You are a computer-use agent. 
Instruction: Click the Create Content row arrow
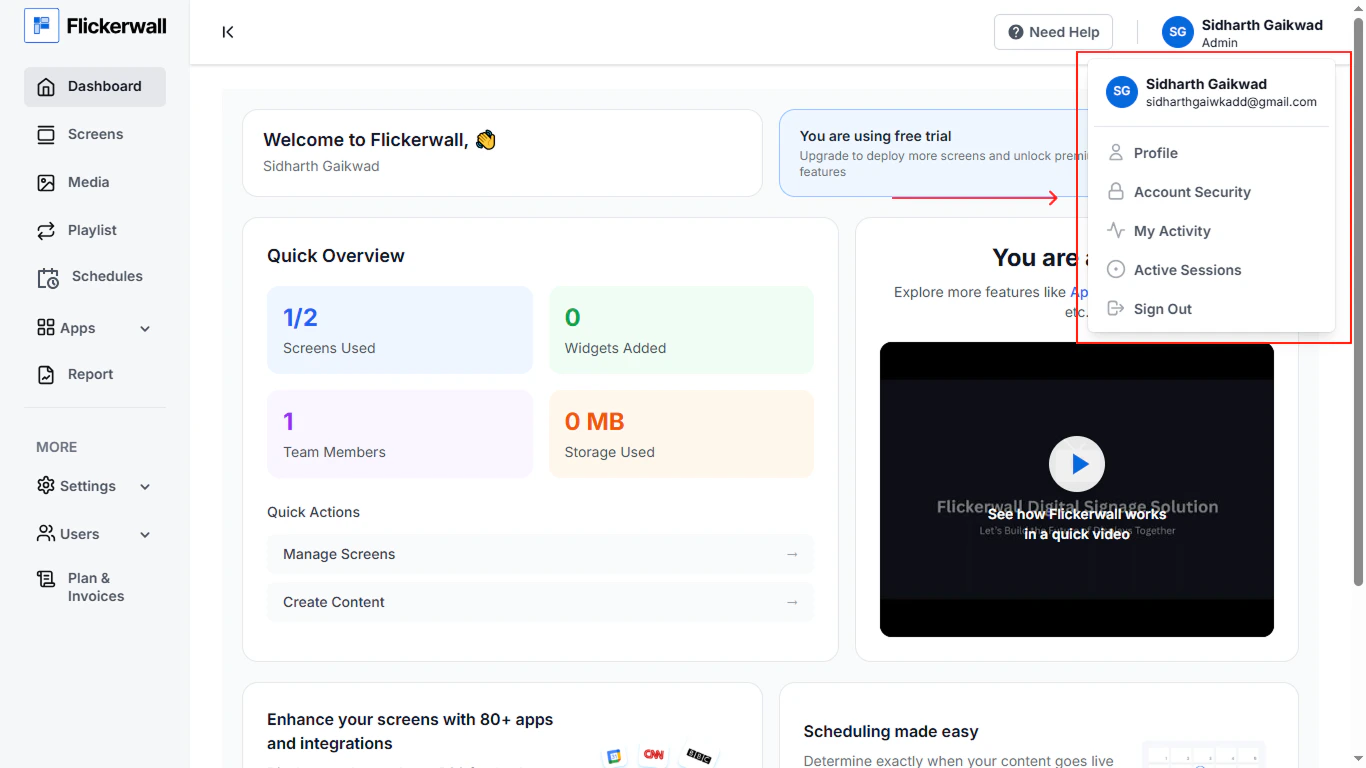pyautogui.click(x=792, y=602)
